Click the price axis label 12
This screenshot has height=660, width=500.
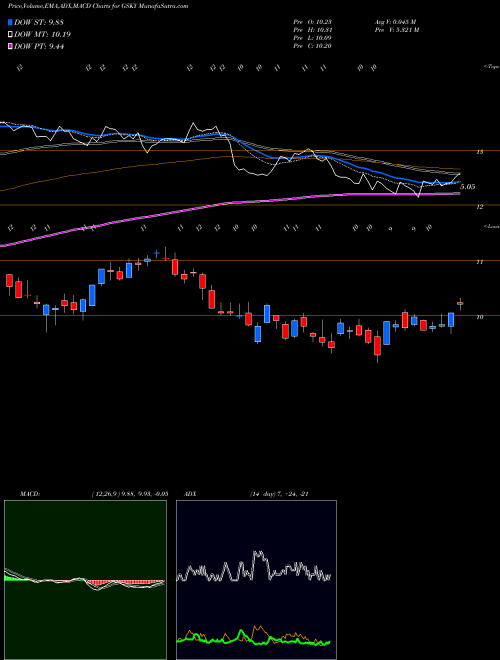tap(479, 207)
